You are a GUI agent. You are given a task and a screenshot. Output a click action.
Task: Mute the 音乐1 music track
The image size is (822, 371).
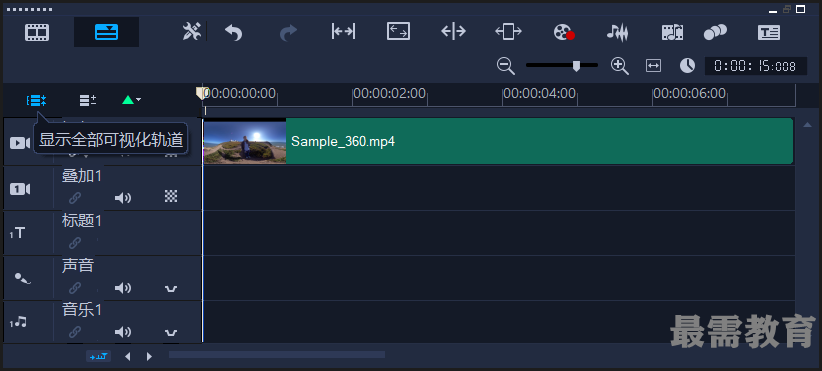(x=123, y=332)
